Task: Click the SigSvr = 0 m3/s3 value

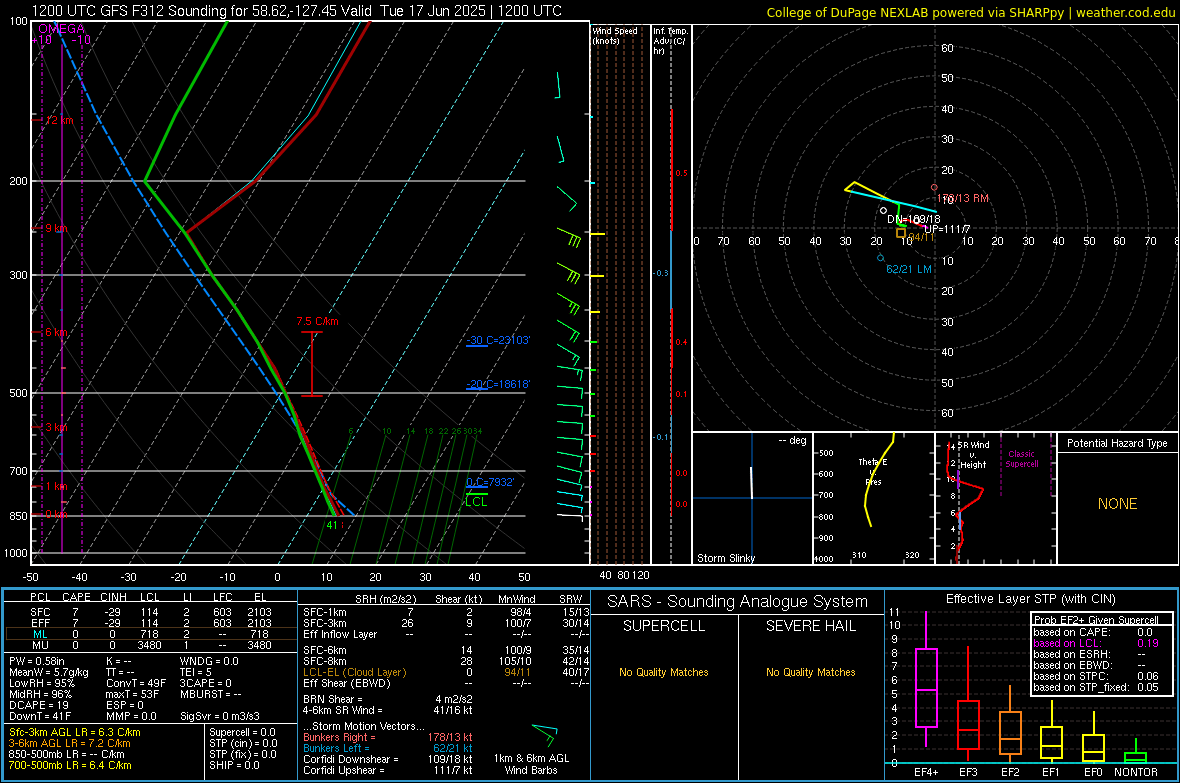Action: (220, 716)
